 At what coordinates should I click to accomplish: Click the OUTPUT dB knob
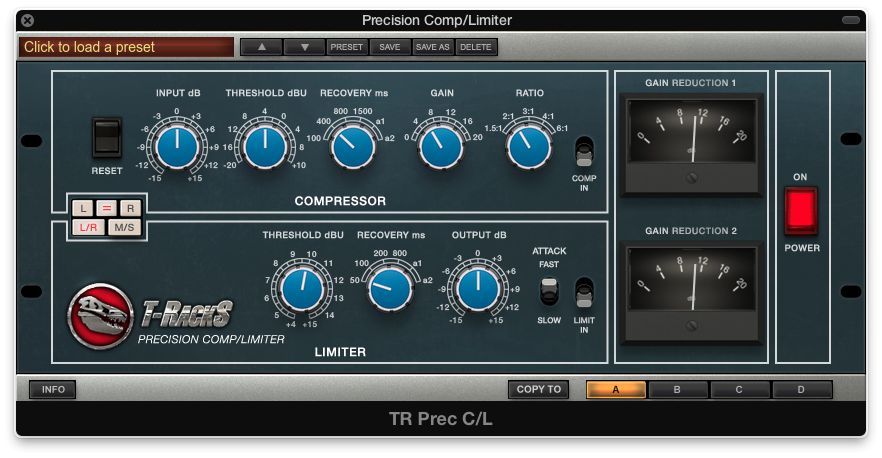click(478, 289)
